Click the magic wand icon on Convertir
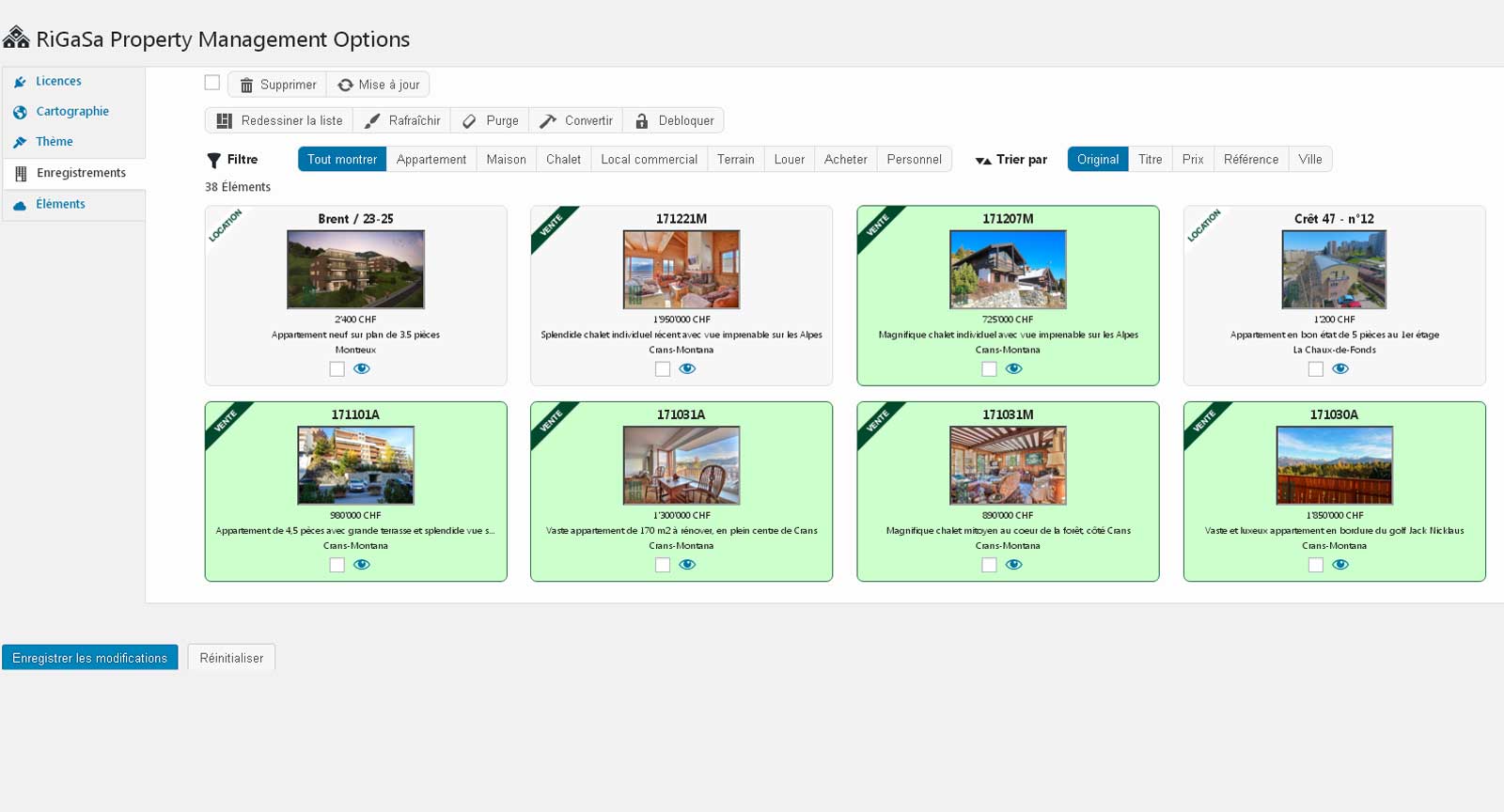The image size is (1504, 812). coord(547,121)
